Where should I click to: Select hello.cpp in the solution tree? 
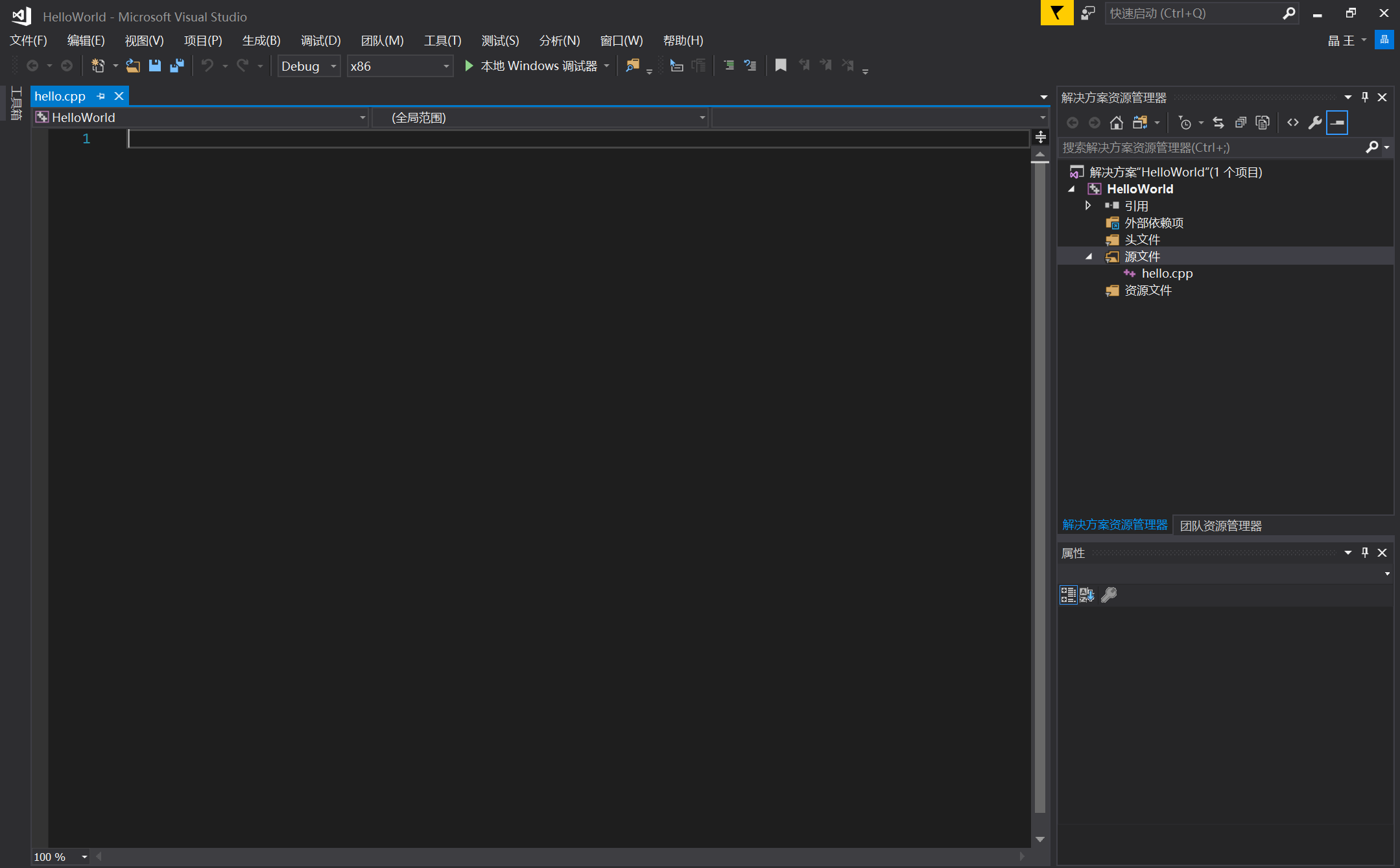click(x=1167, y=273)
